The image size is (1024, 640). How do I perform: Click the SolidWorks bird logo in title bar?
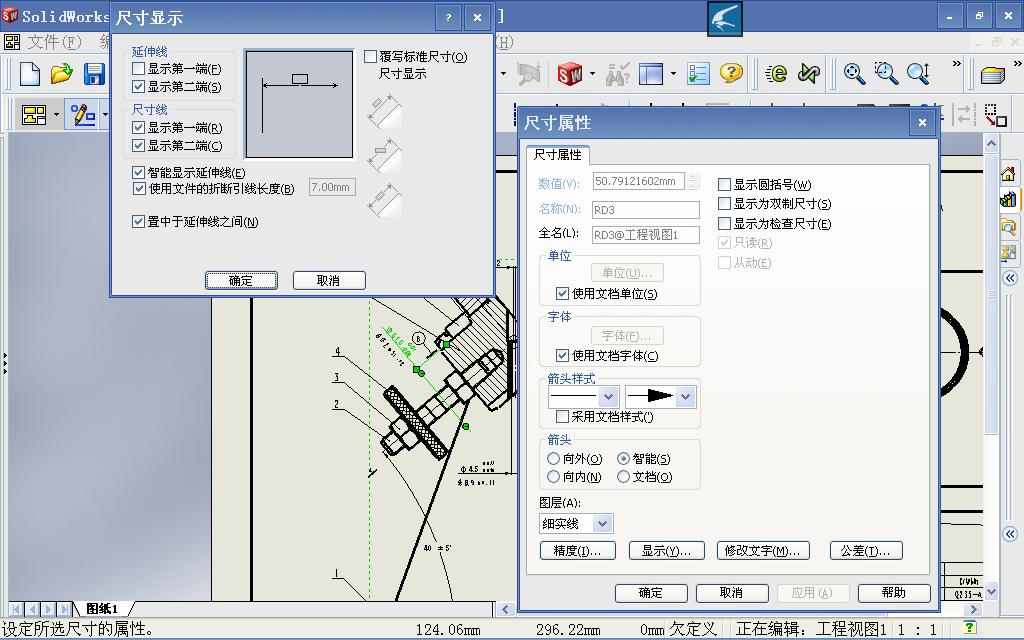click(x=725, y=18)
